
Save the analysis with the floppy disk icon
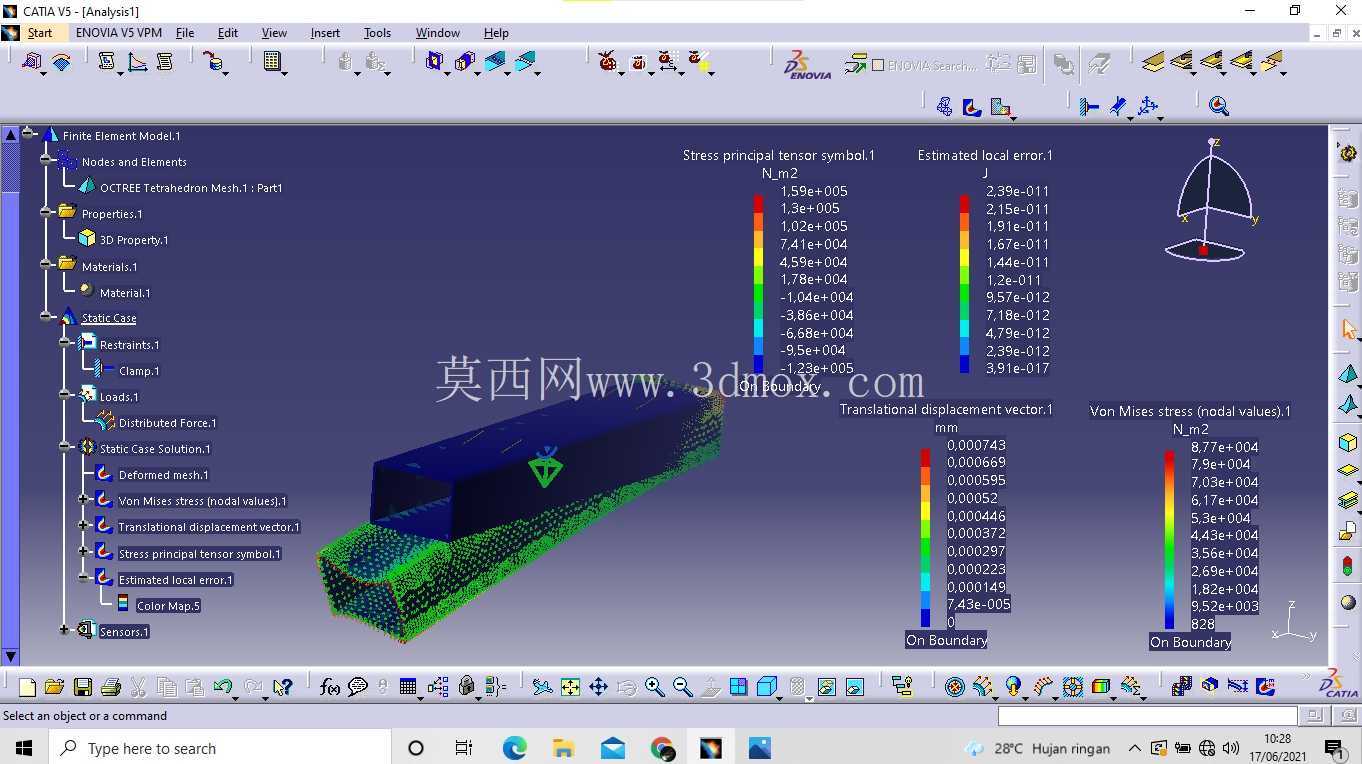click(x=83, y=687)
